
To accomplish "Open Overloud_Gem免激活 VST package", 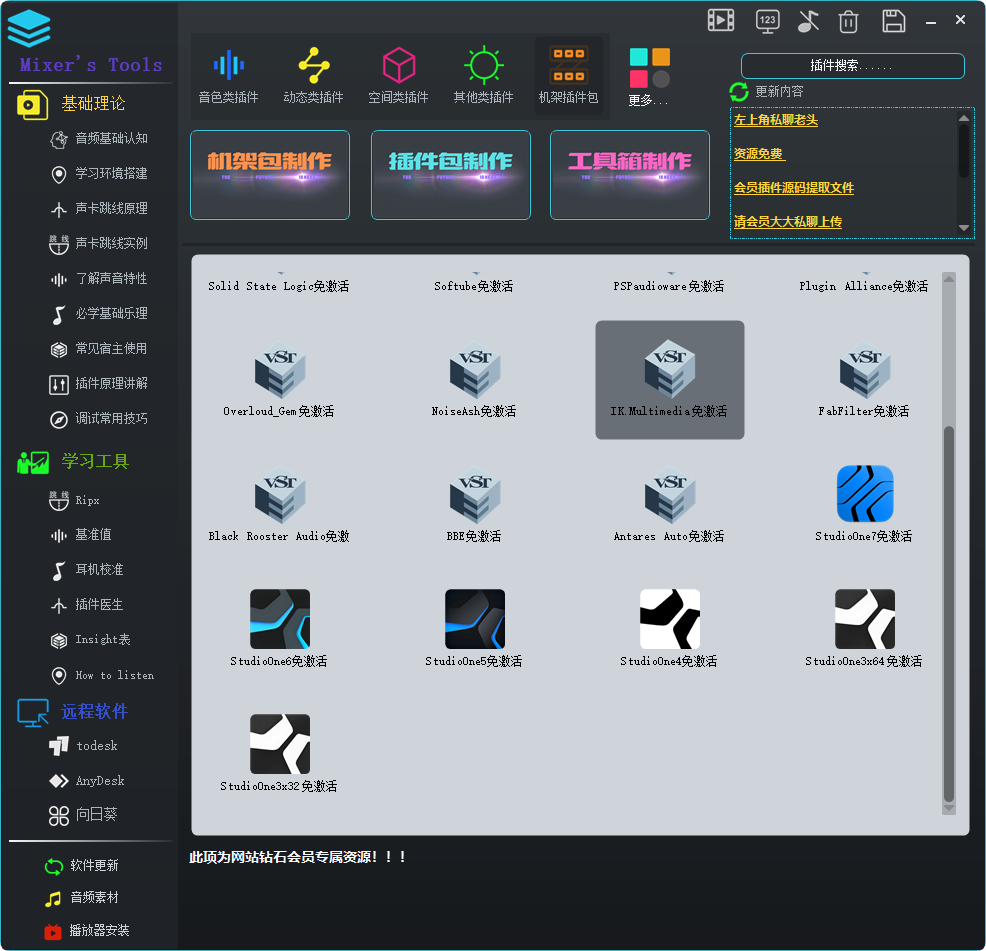I will click(279, 379).
